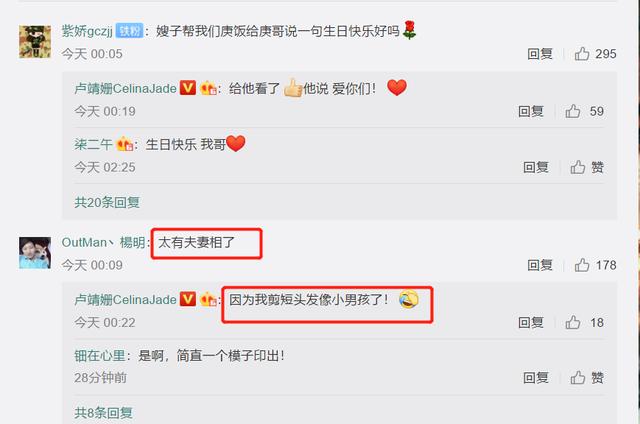
Task: Reply to OutMan、楊明's comment via 回复
Action: pos(540,265)
